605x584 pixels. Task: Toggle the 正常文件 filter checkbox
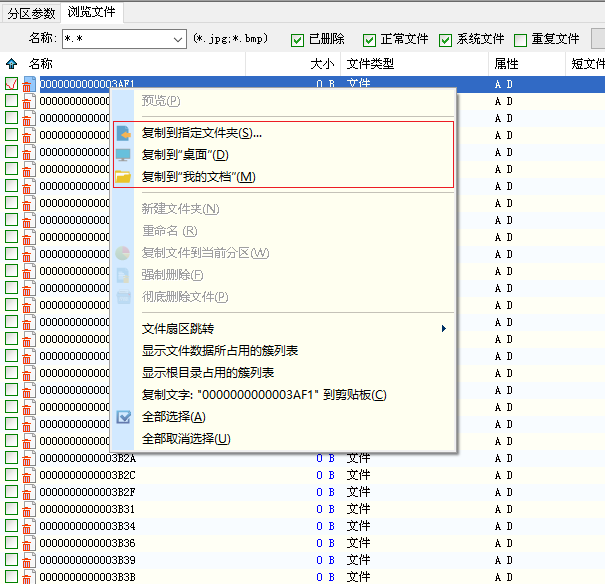[369, 40]
